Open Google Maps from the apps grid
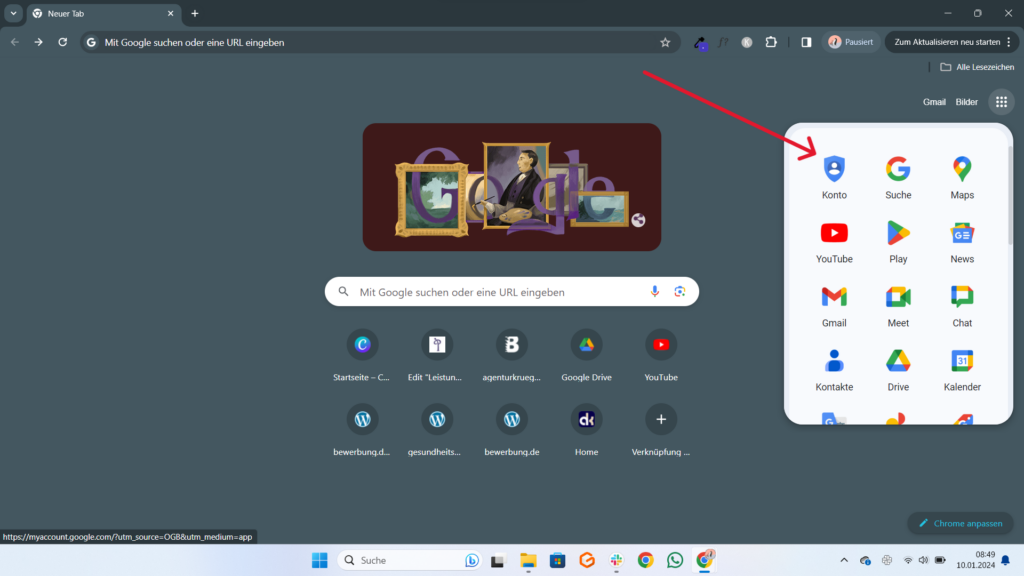This screenshot has width=1024, height=576. click(x=962, y=177)
